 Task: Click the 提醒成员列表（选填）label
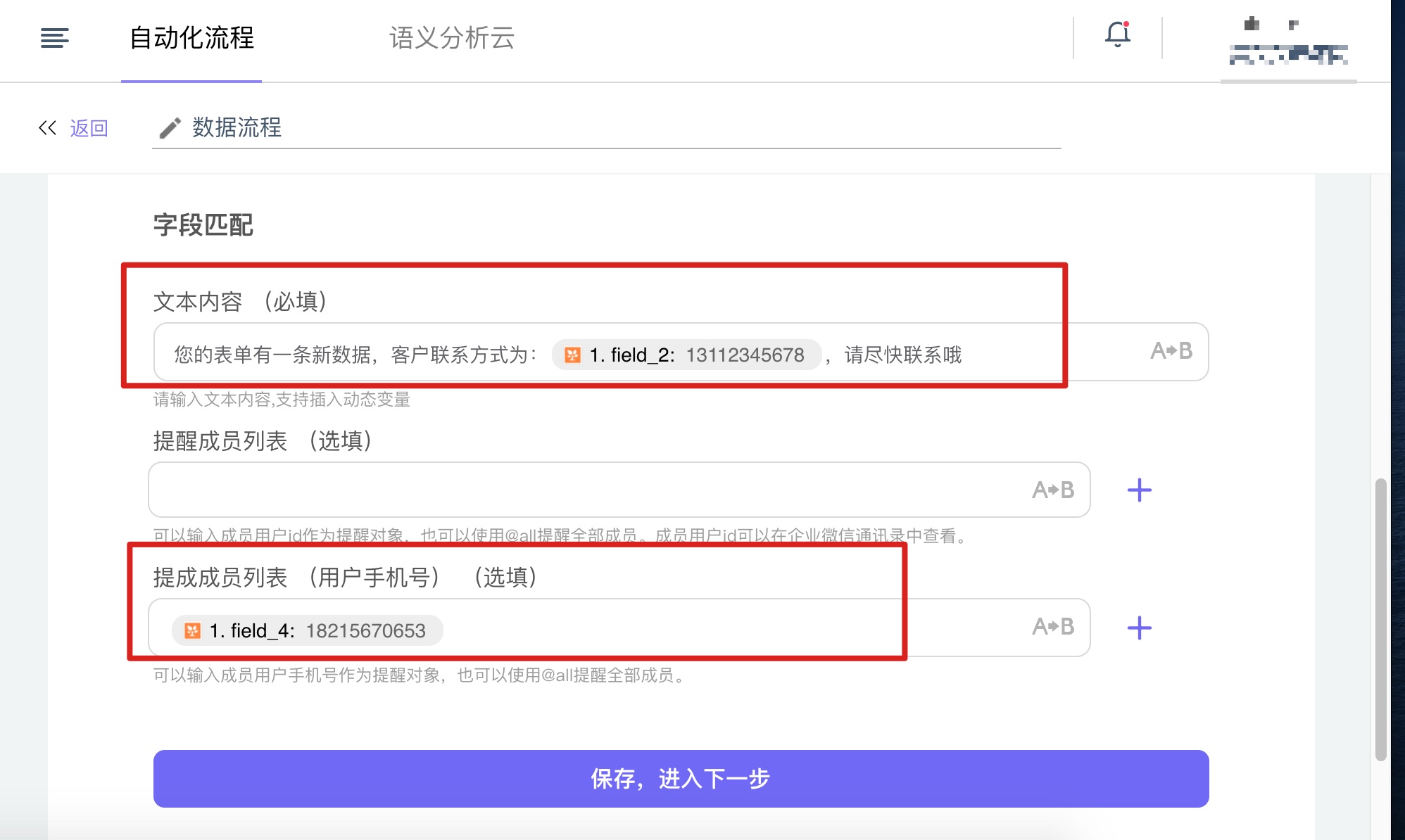(x=263, y=441)
